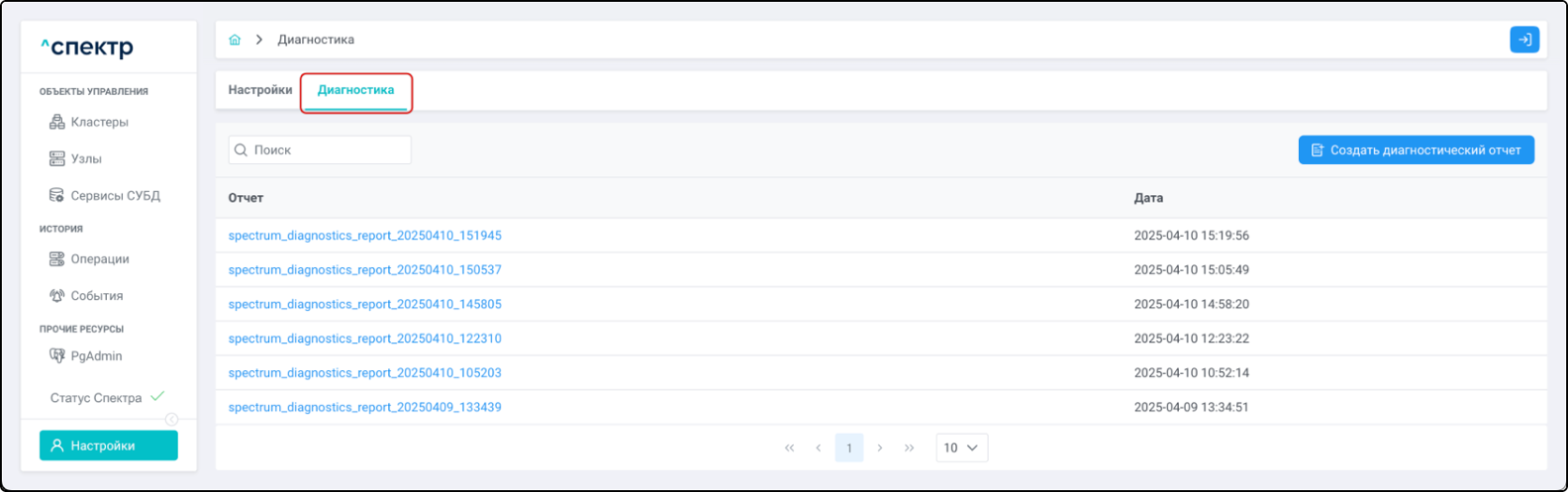1568x492 pixels.
Task: Open the page size dropdown showing 10
Action: tap(961, 447)
